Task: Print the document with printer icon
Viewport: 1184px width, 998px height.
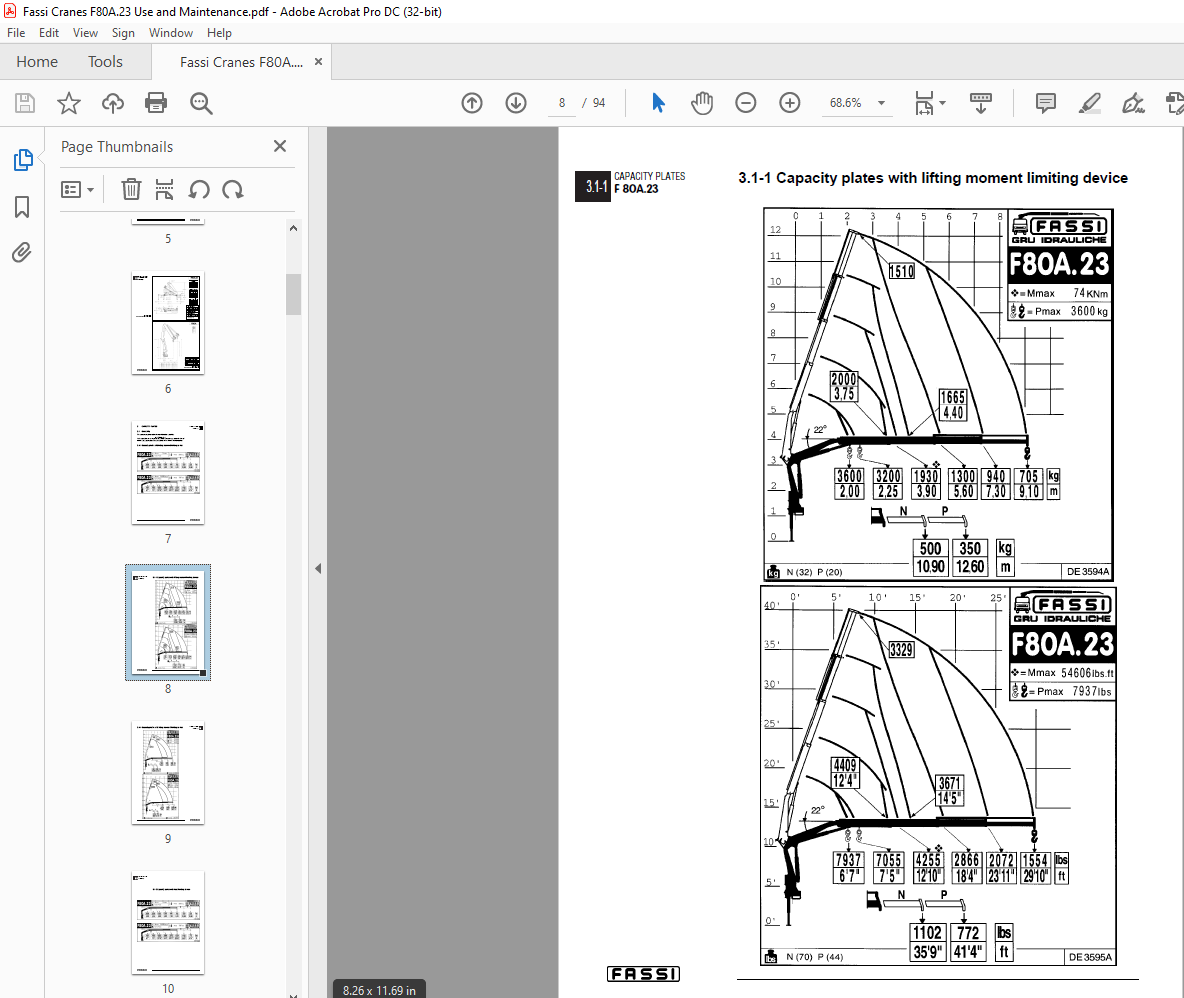Action: click(x=156, y=103)
